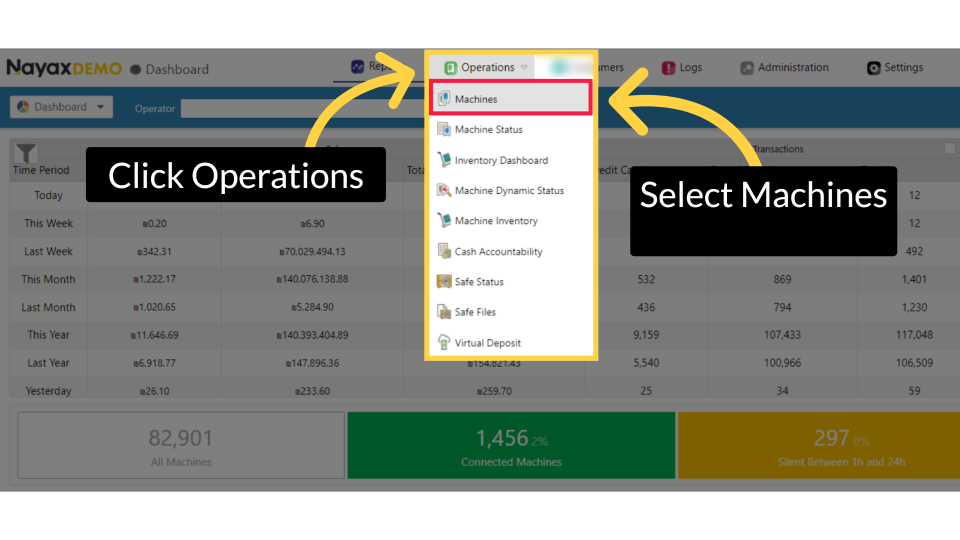This screenshot has width=960, height=540.
Task: Click the 106,509 Last Year total
Action: coord(914,363)
